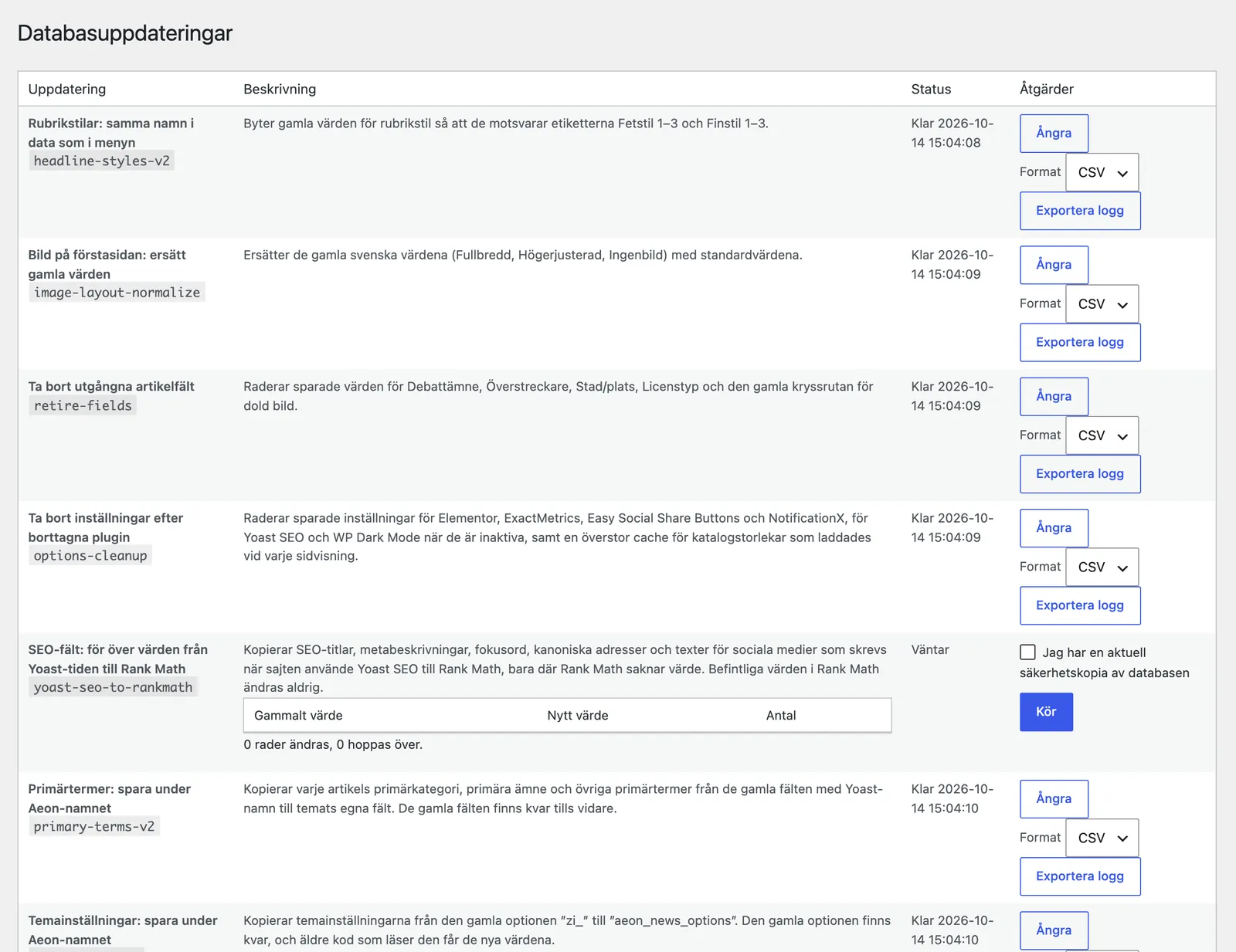The image size is (1236, 952).
Task: Click the Status column header
Action: point(931,89)
